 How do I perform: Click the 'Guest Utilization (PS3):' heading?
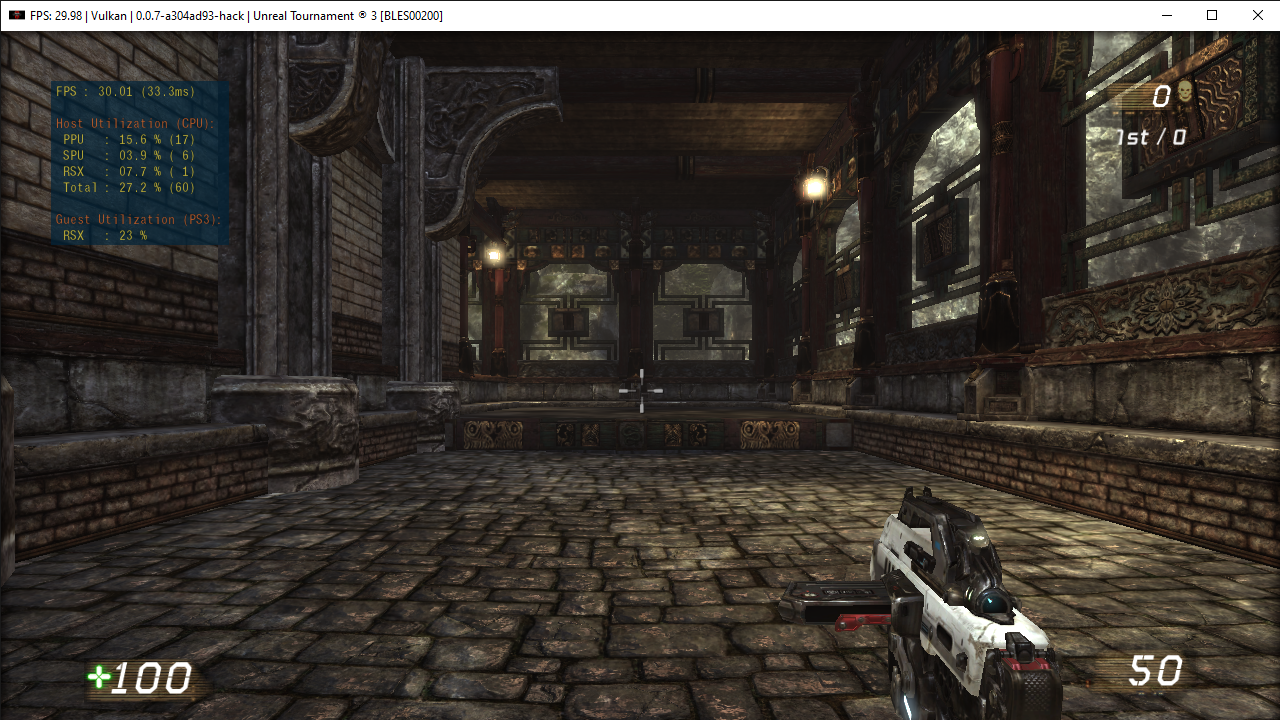click(139, 219)
